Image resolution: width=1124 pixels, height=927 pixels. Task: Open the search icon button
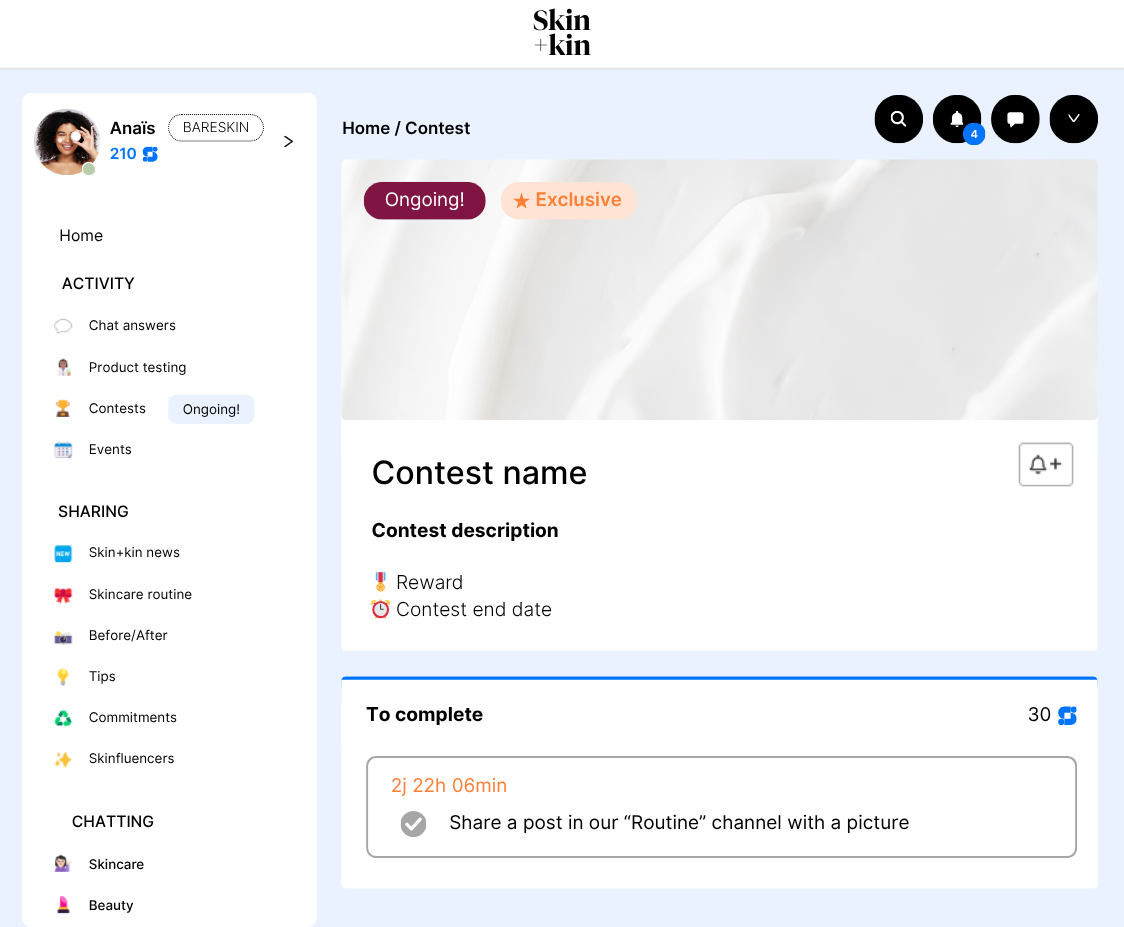tap(898, 119)
